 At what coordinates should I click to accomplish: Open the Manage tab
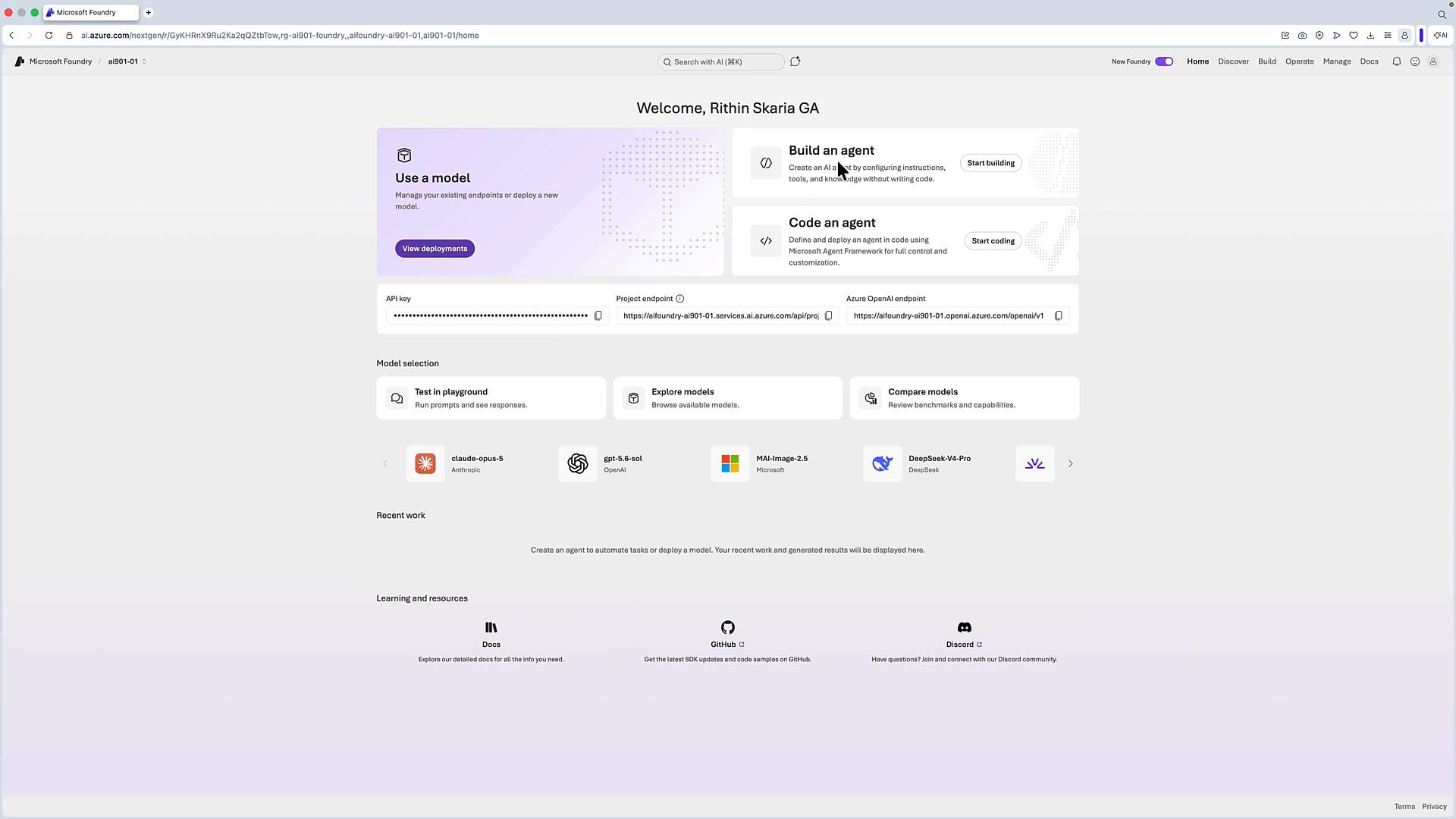pos(1337,62)
